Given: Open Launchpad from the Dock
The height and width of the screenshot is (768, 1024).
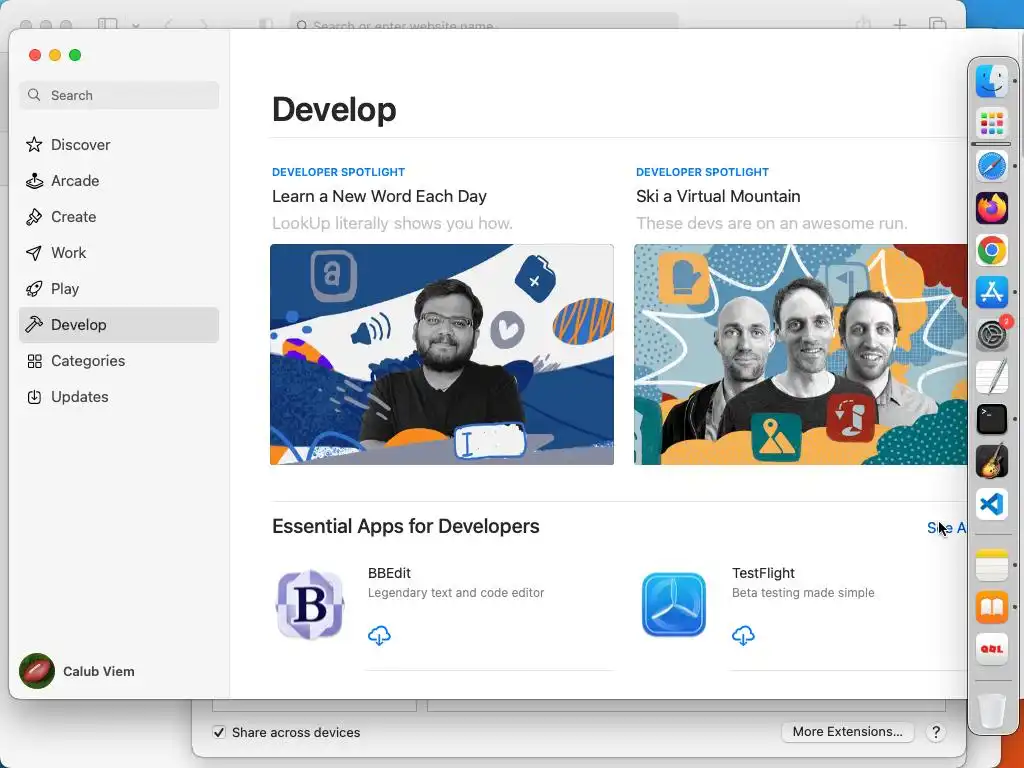Looking at the screenshot, I should (991, 123).
